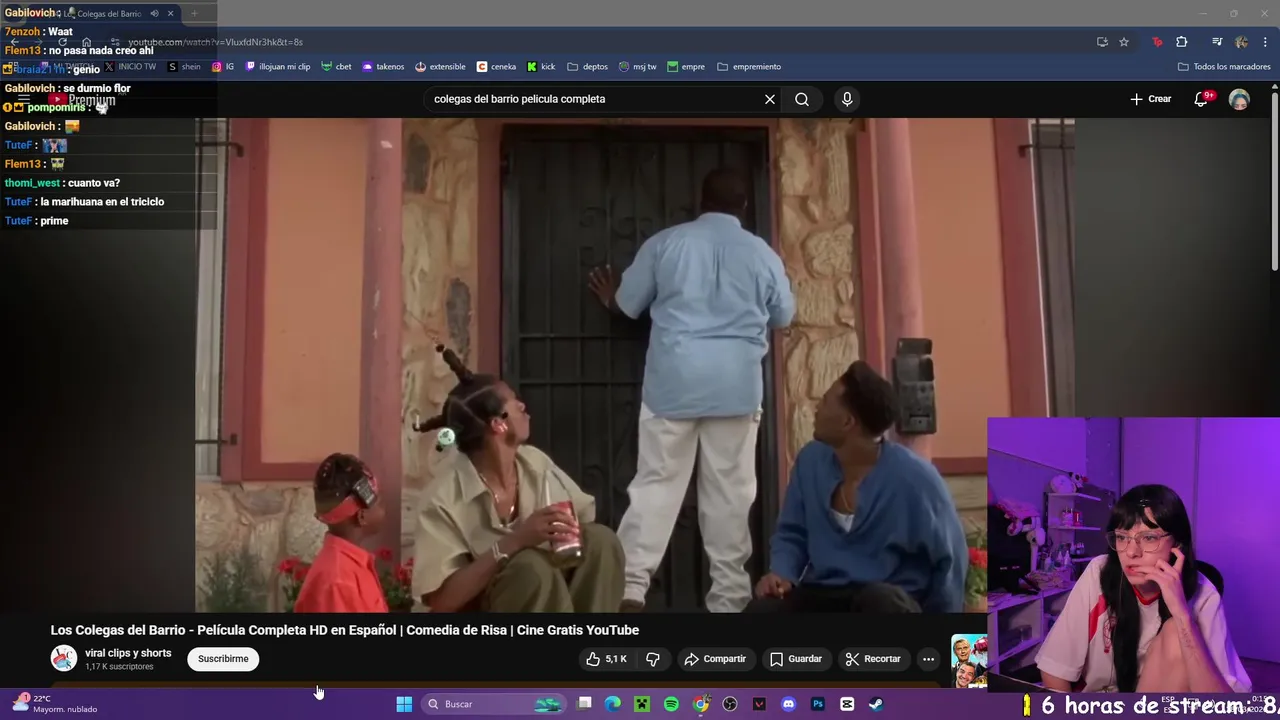Click the suggested video thumbnail beside actions
1280x720 pixels.
[x=968, y=661]
